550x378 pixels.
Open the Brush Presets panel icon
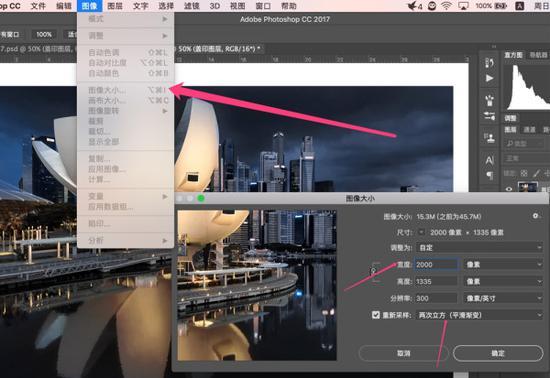click(x=489, y=100)
